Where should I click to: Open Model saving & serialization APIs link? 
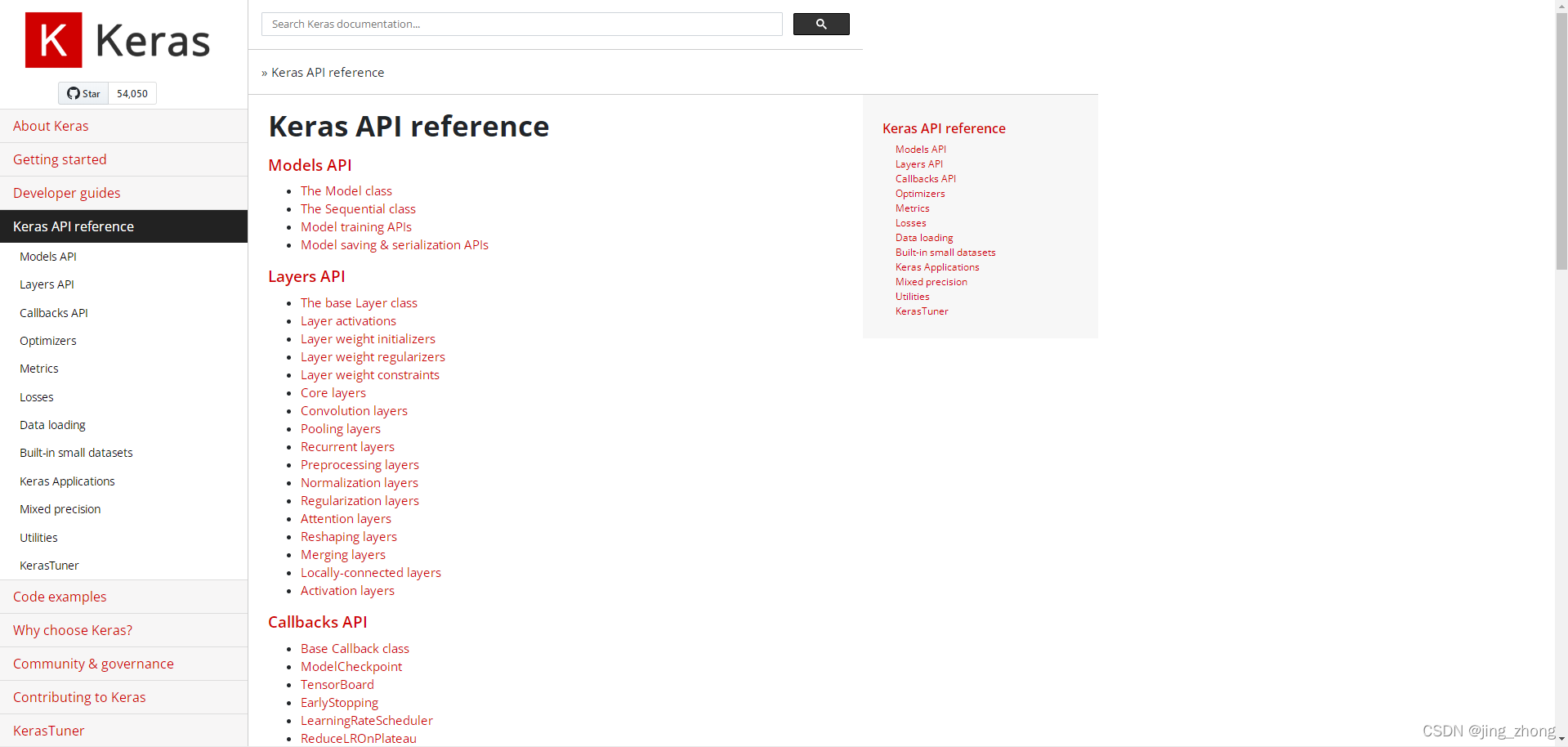coord(395,245)
